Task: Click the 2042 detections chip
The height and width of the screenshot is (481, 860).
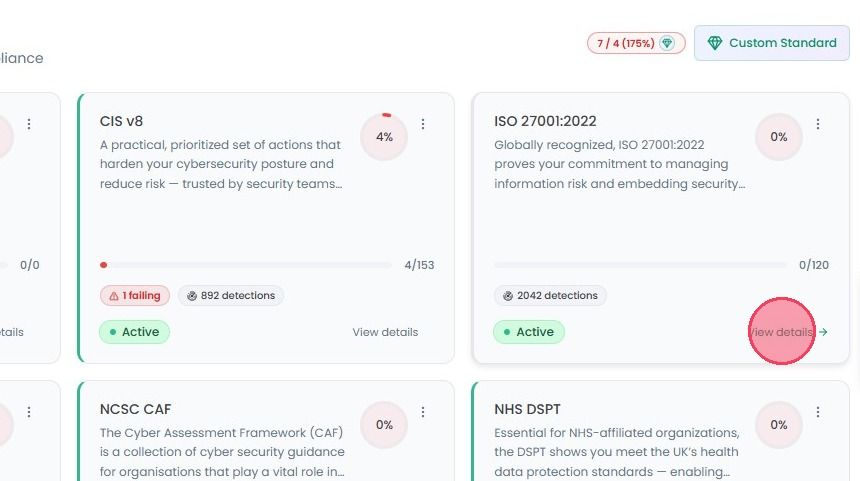Action: coord(550,296)
